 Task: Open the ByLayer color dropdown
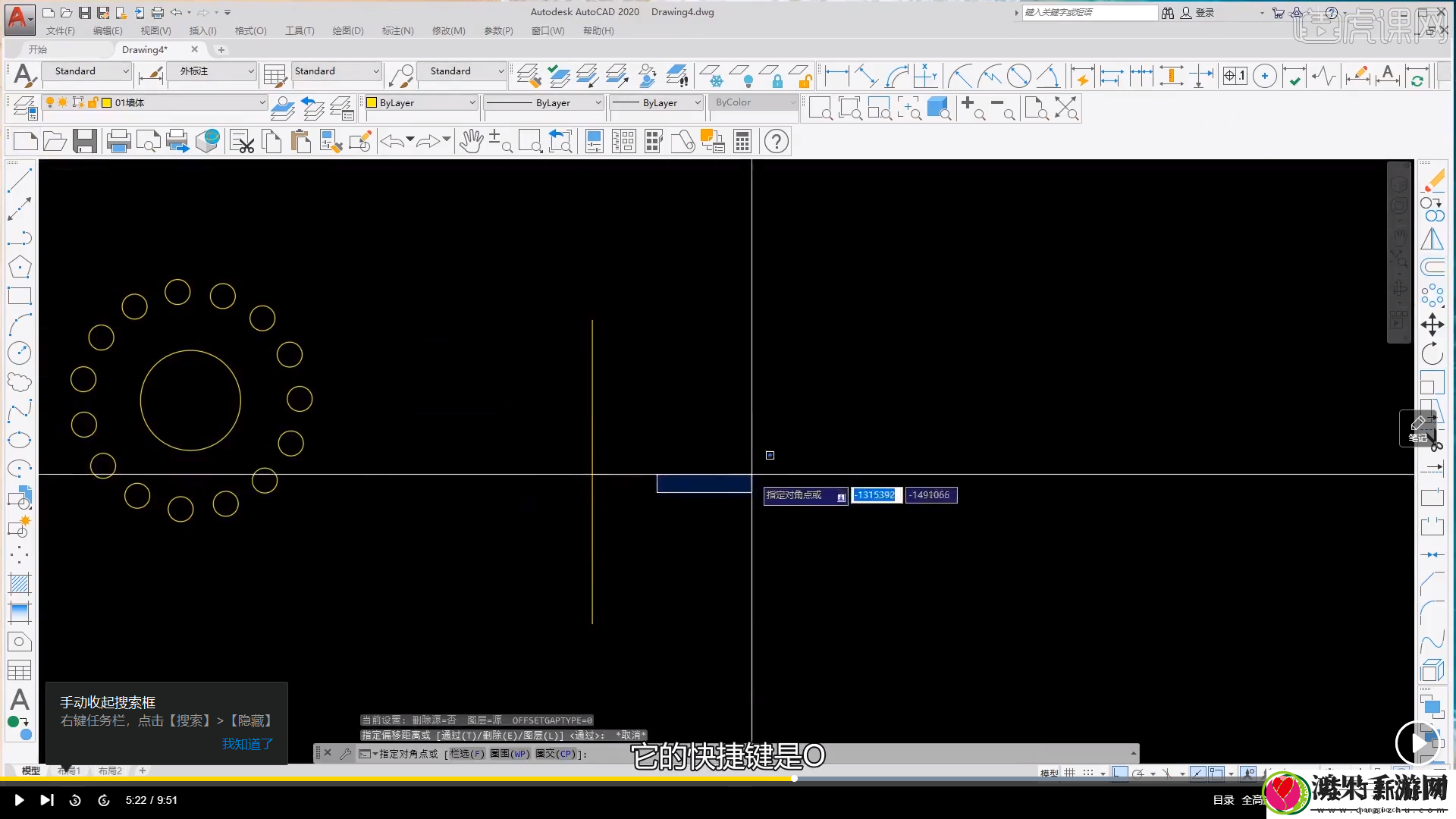(421, 102)
